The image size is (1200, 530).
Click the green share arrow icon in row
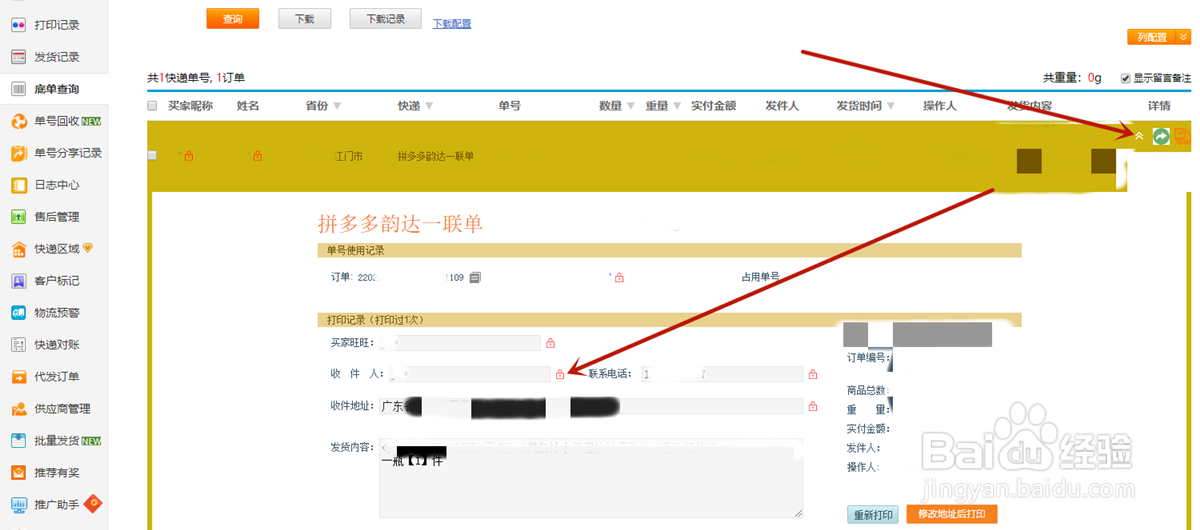click(1160, 136)
